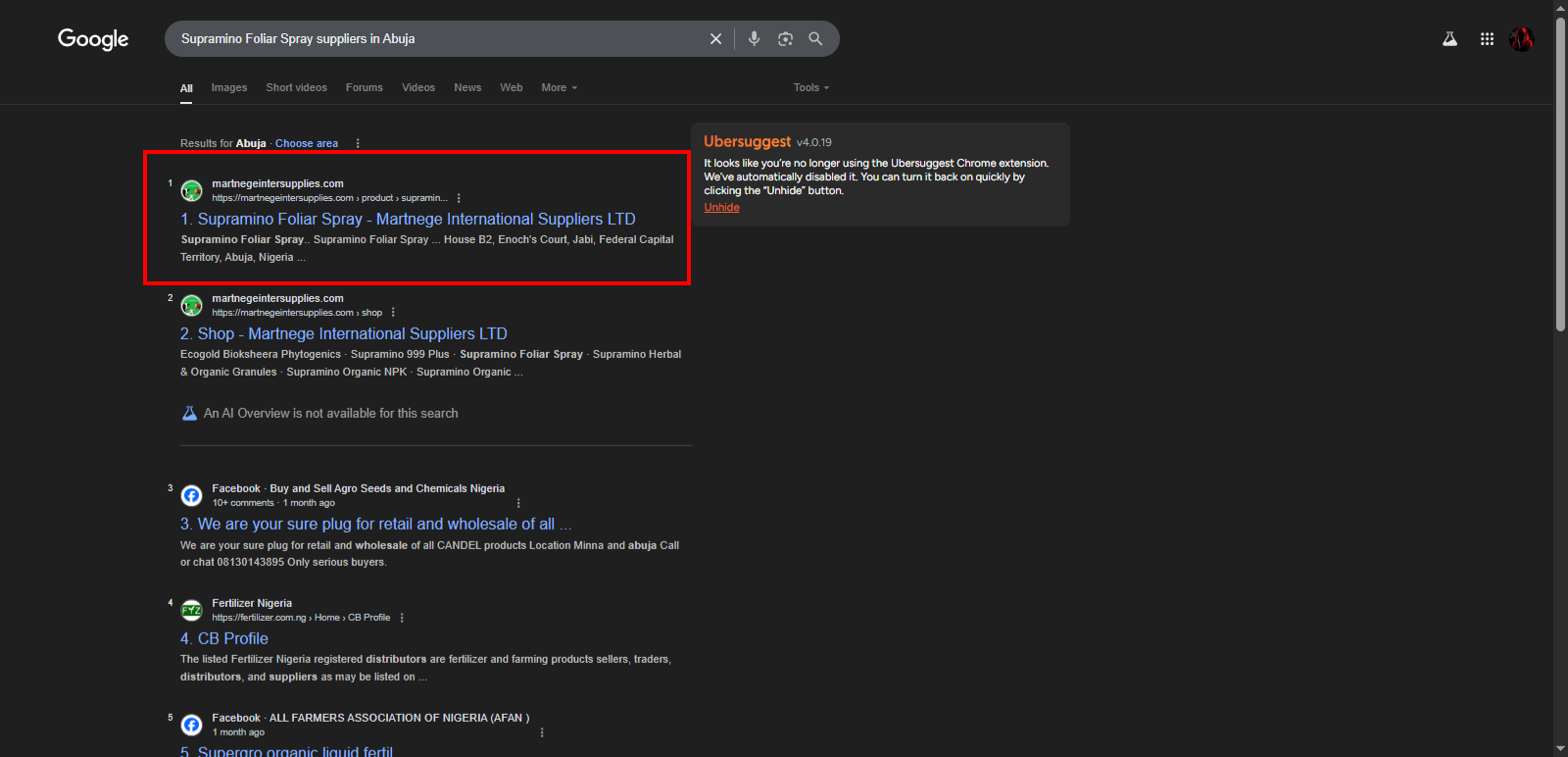Switch to the Web tab
The image size is (1568, 757).
click(x=512, y=88)
